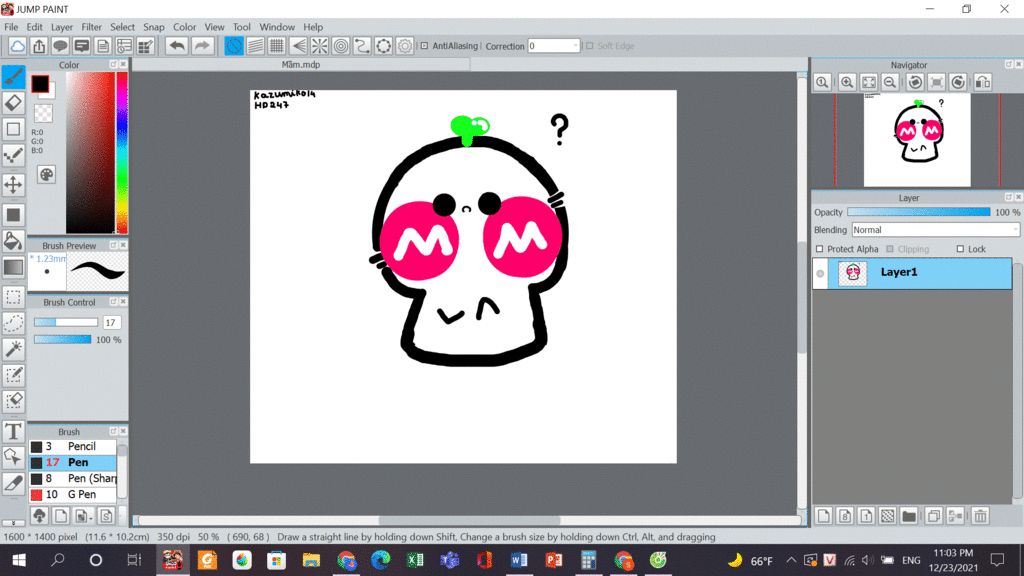Flip the view using the Navigator flip icon
The width and height of the screenshot is (1024, 576).
click(982, 82)
